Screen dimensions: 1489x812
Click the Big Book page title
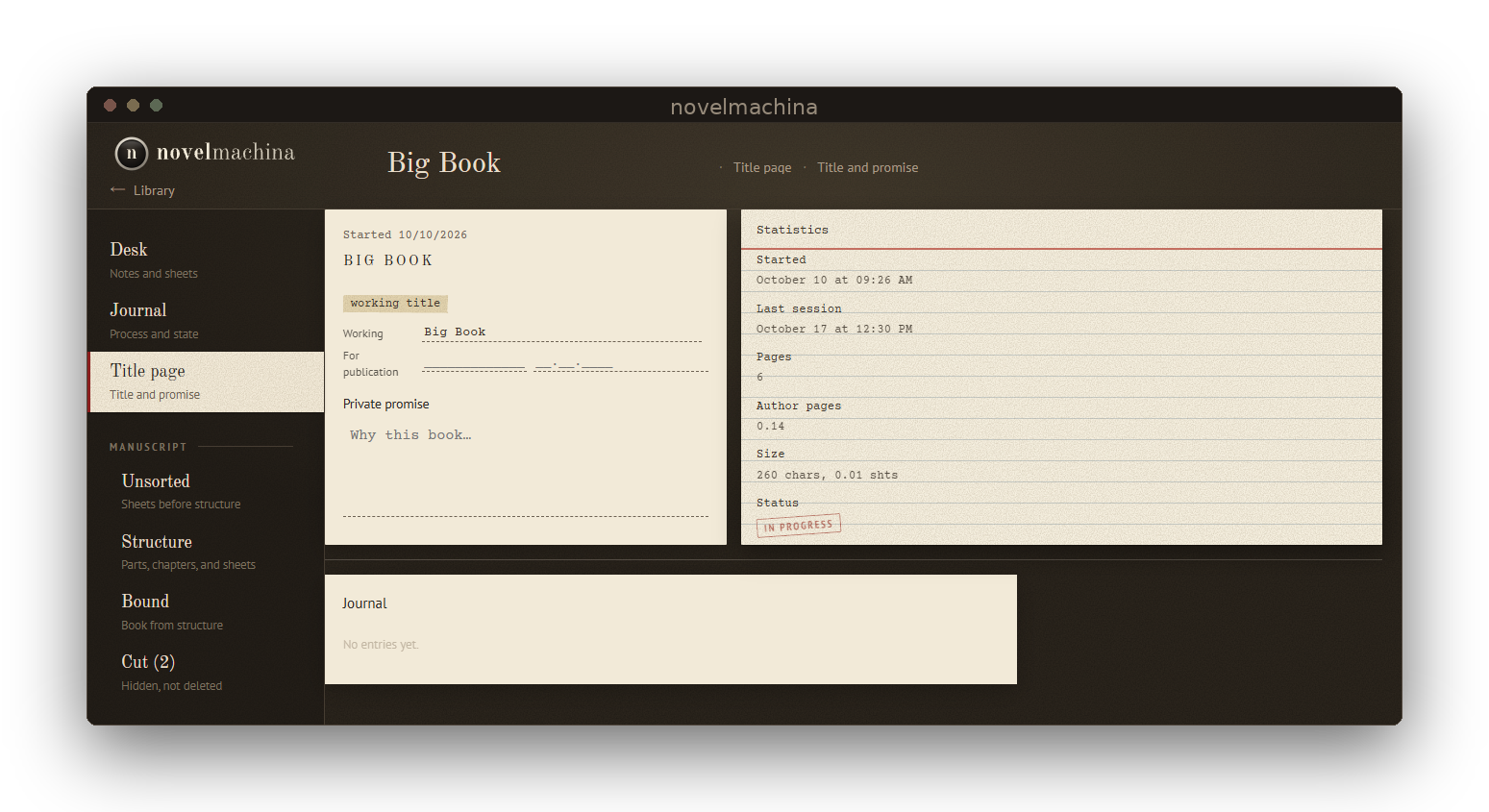pyautogui.click(x=444, y=162)
